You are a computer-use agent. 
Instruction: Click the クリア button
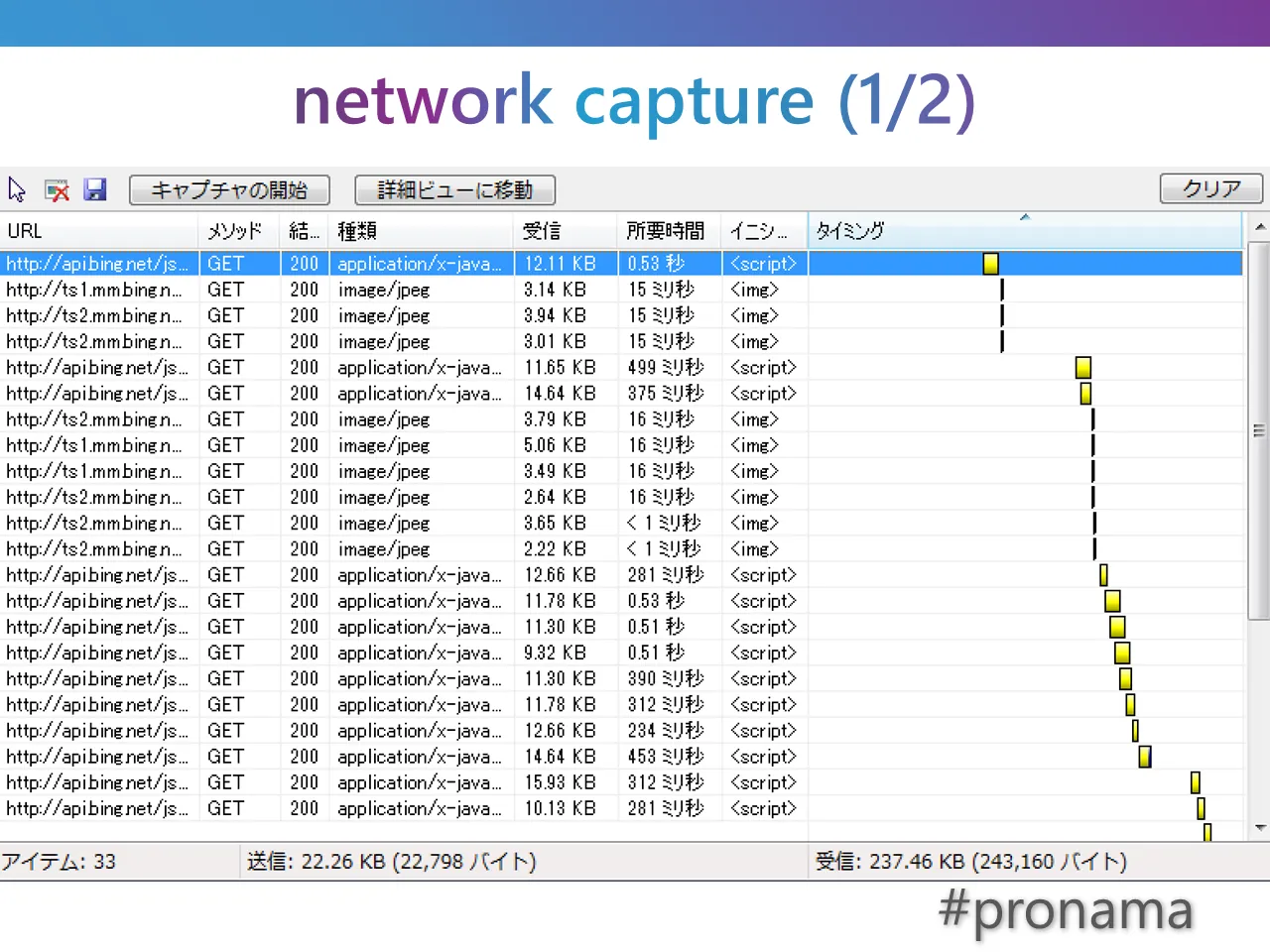1211,188
